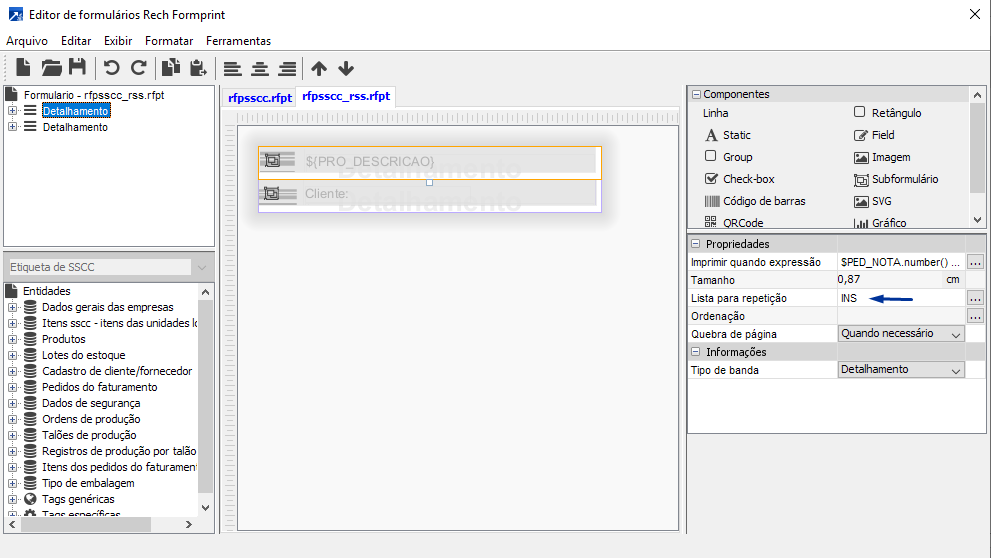Center-align the selection
This screenshot has height=558, width=991.
[260, 68]
